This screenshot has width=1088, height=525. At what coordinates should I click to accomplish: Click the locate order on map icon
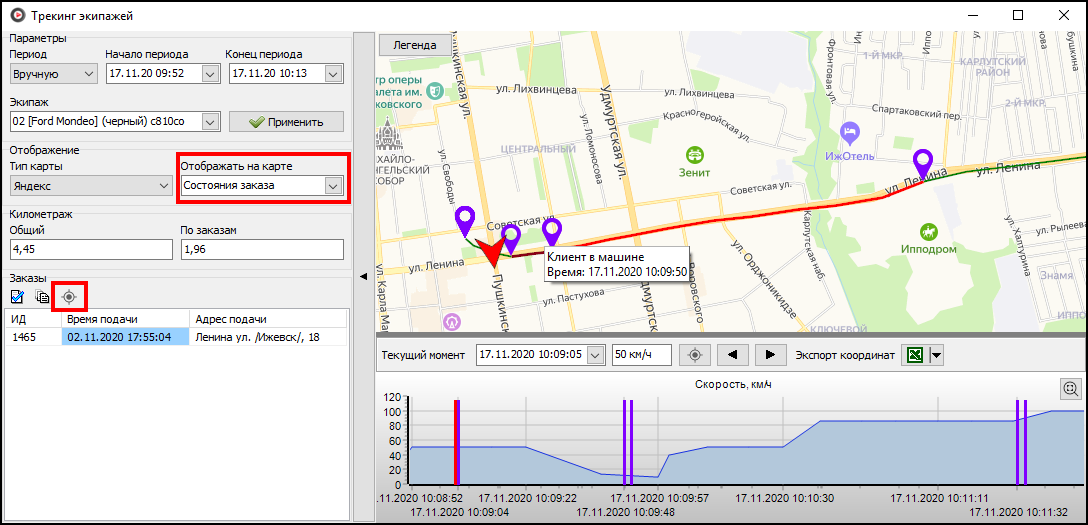point(69,296)
